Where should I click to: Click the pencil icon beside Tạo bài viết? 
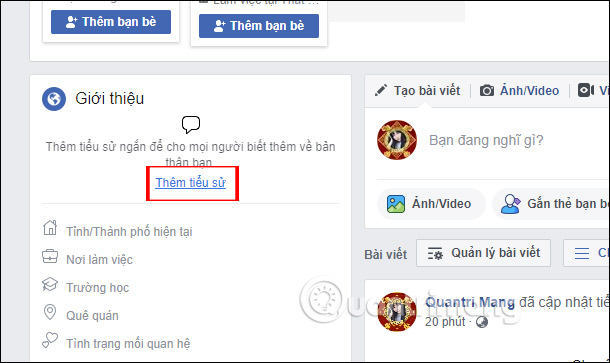tap(380, 90)
